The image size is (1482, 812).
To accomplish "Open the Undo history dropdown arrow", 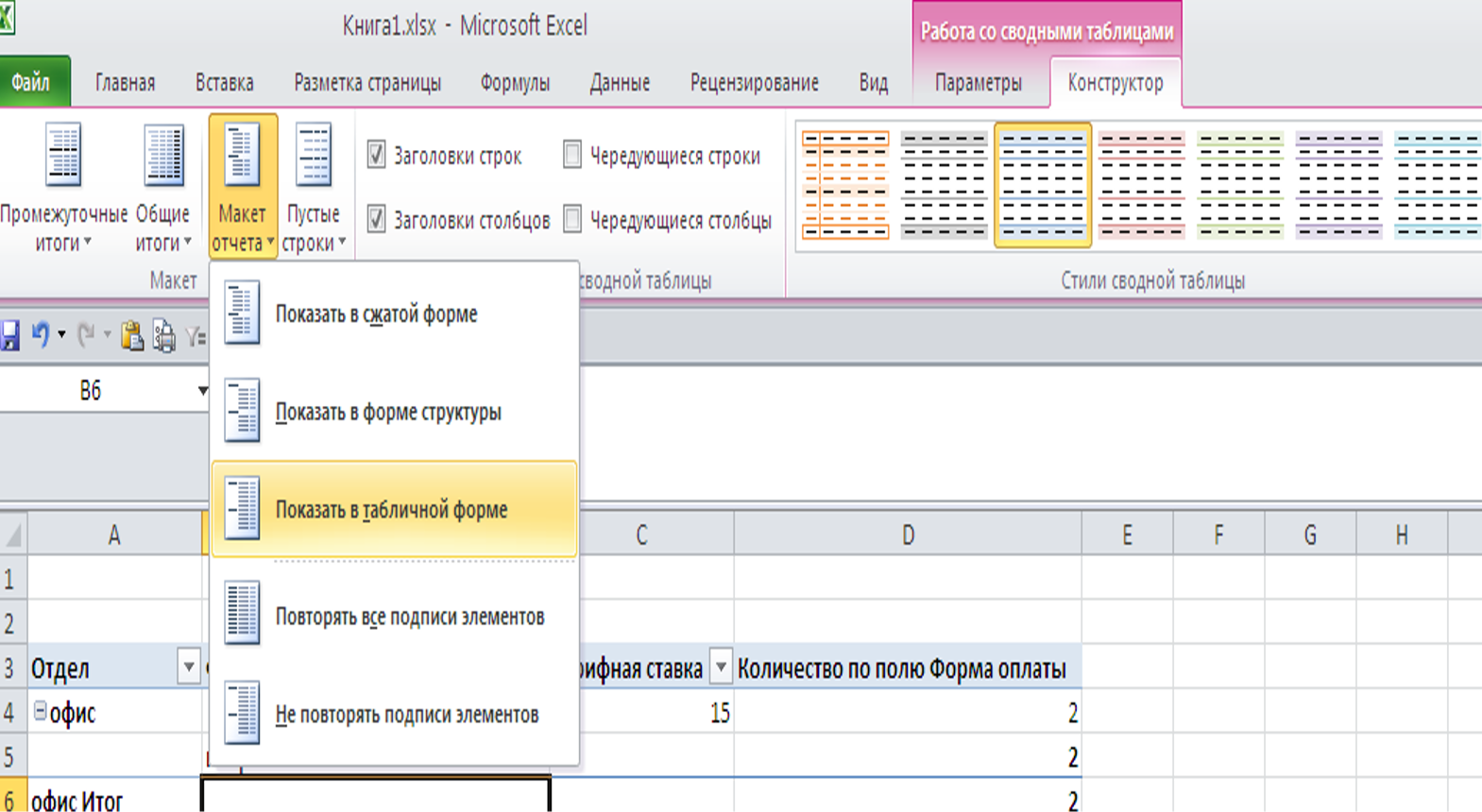I will 61,334.
